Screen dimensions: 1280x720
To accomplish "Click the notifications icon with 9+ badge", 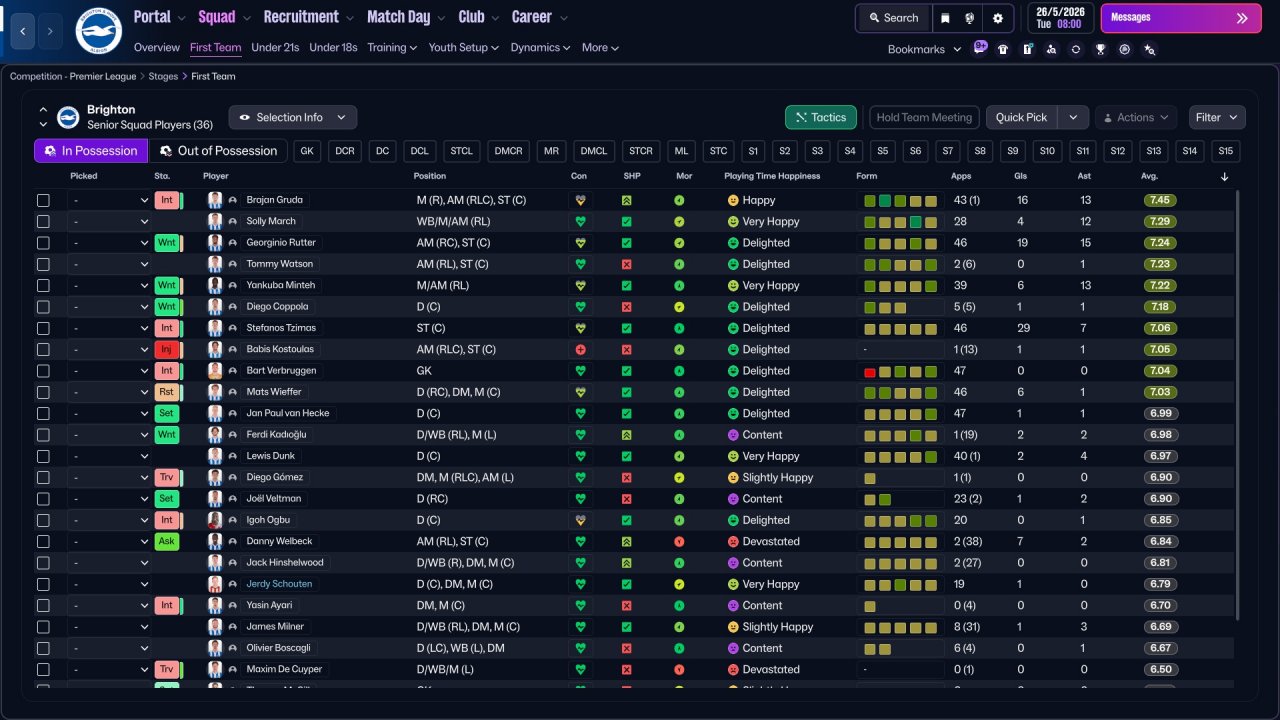I will pyautogui.click(x=979, y=48).
